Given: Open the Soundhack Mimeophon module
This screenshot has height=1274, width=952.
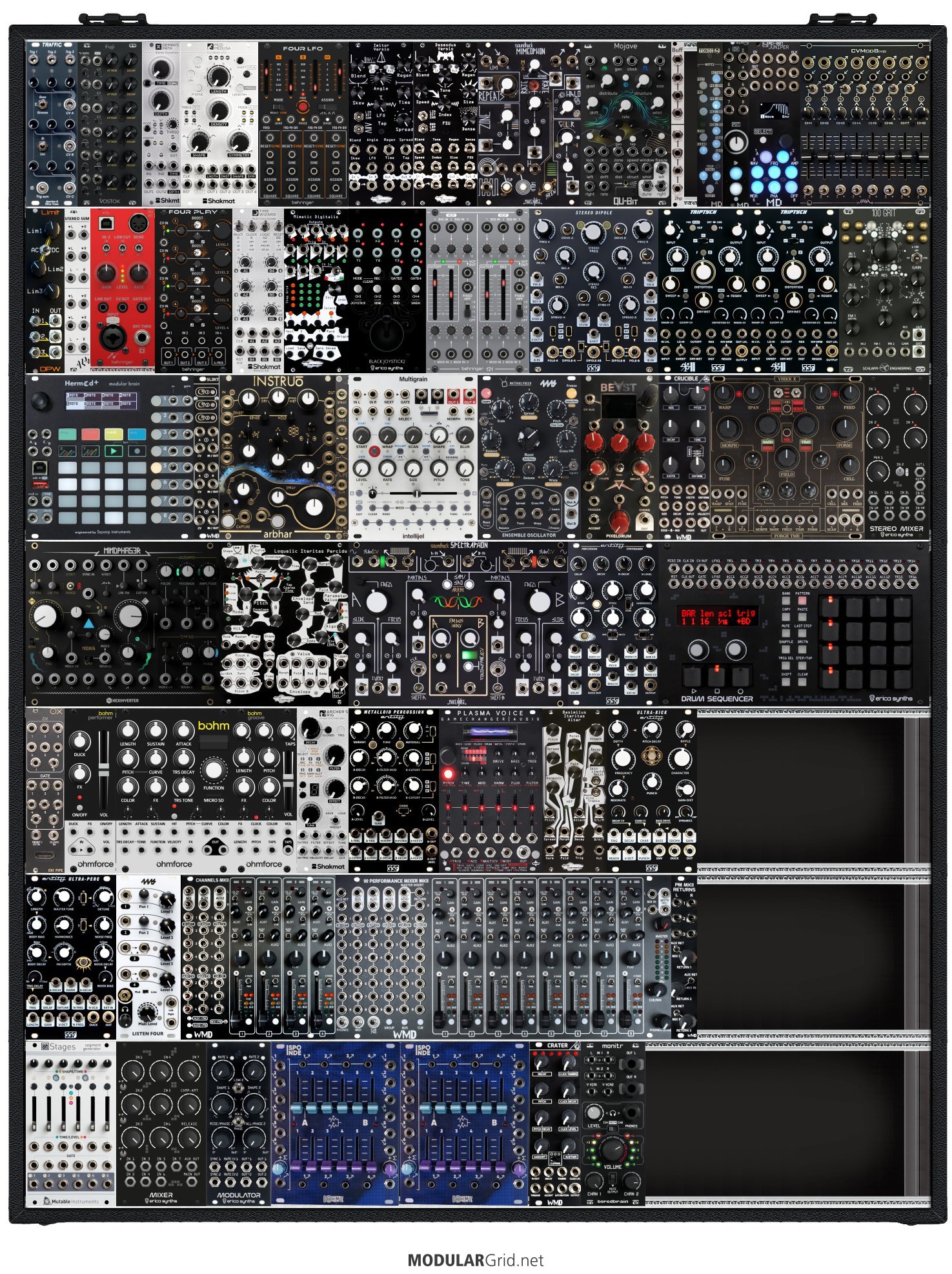Looking at the screenshot, I should pos(529,124).
